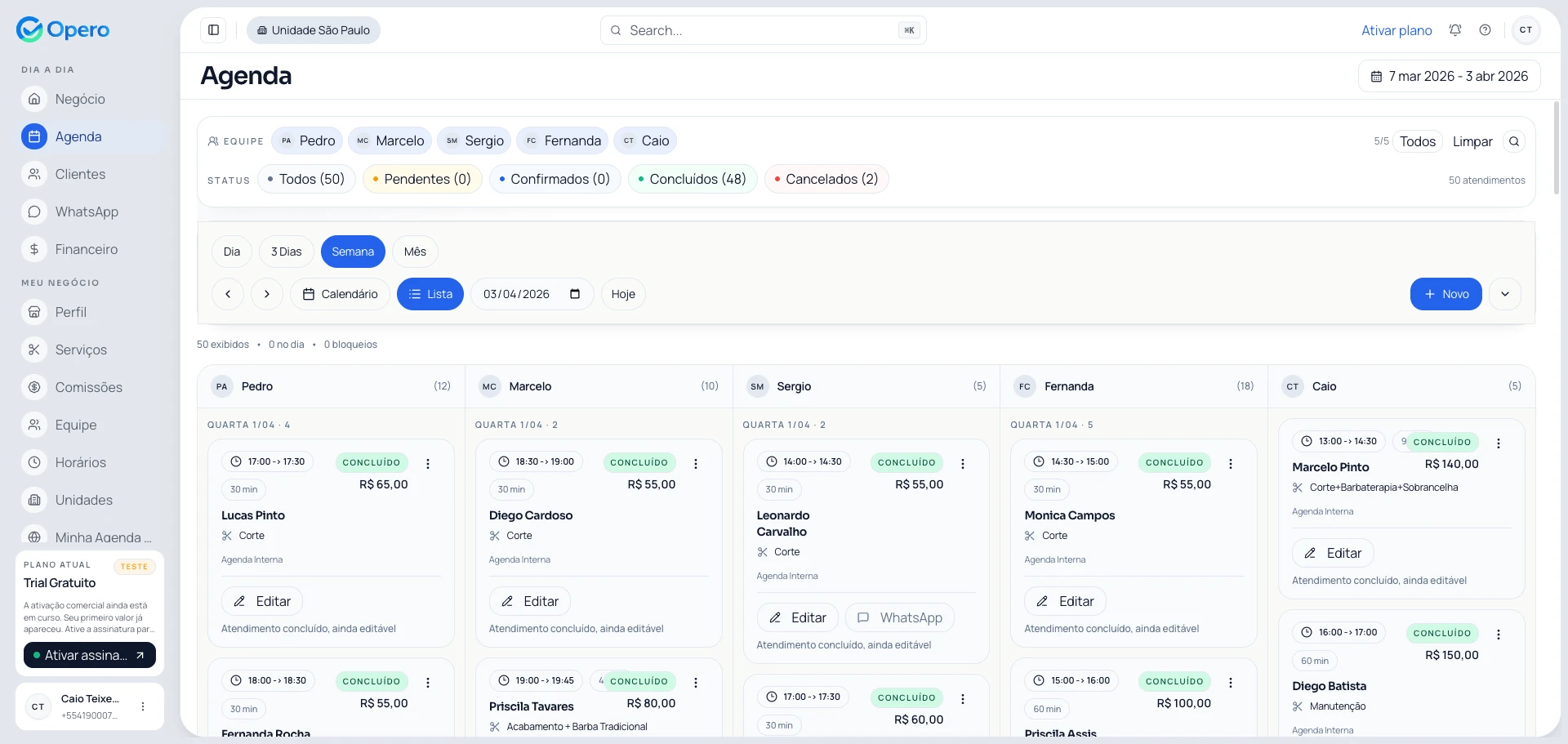The height and width of the screenshot is (744, 1568).
Task: Open the notifications bell
Action: pyautogui.click(x=1454, y=30)
